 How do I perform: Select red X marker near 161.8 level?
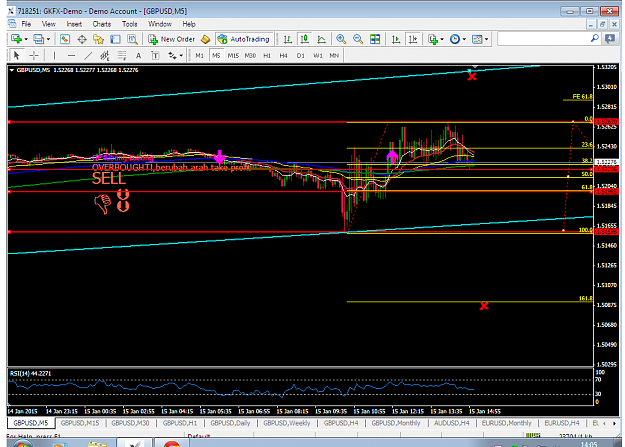click(484, 306)
